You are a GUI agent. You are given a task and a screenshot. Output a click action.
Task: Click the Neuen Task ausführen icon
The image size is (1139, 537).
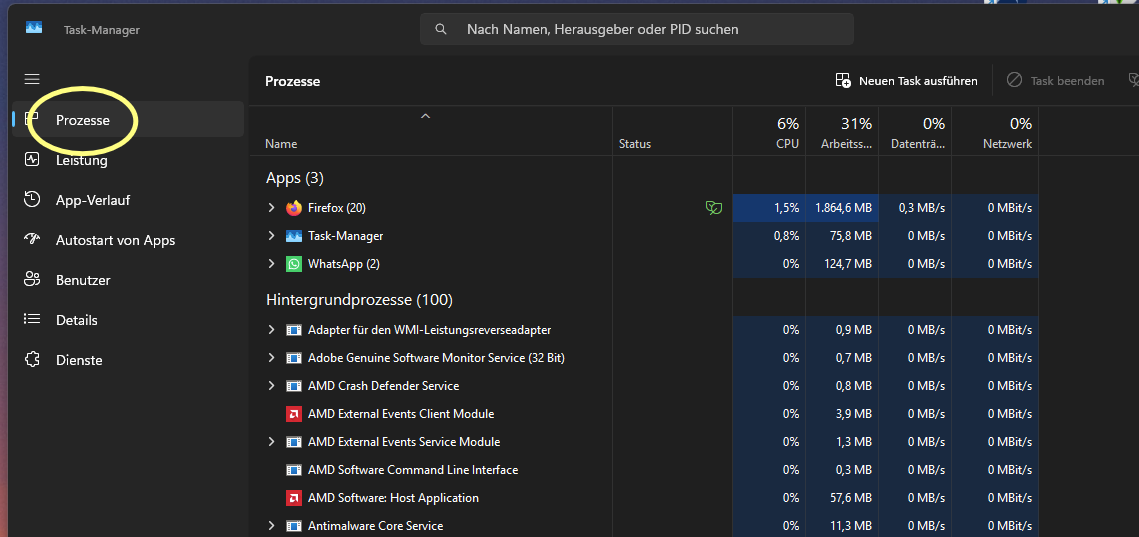click(843, 81)
